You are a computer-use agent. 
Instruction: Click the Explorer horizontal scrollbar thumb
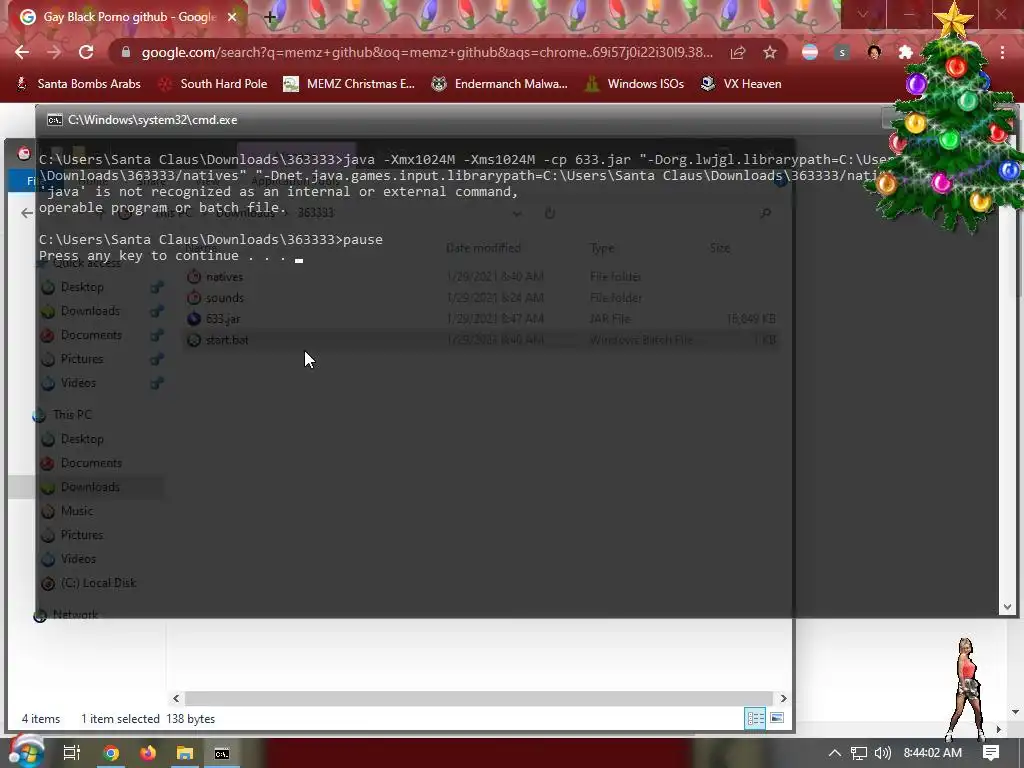pos(479,698)
